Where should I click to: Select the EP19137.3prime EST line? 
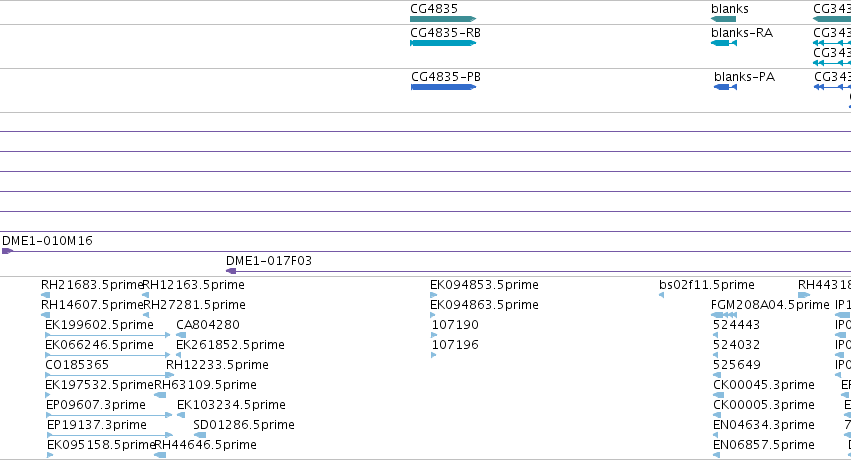(110, 435)
